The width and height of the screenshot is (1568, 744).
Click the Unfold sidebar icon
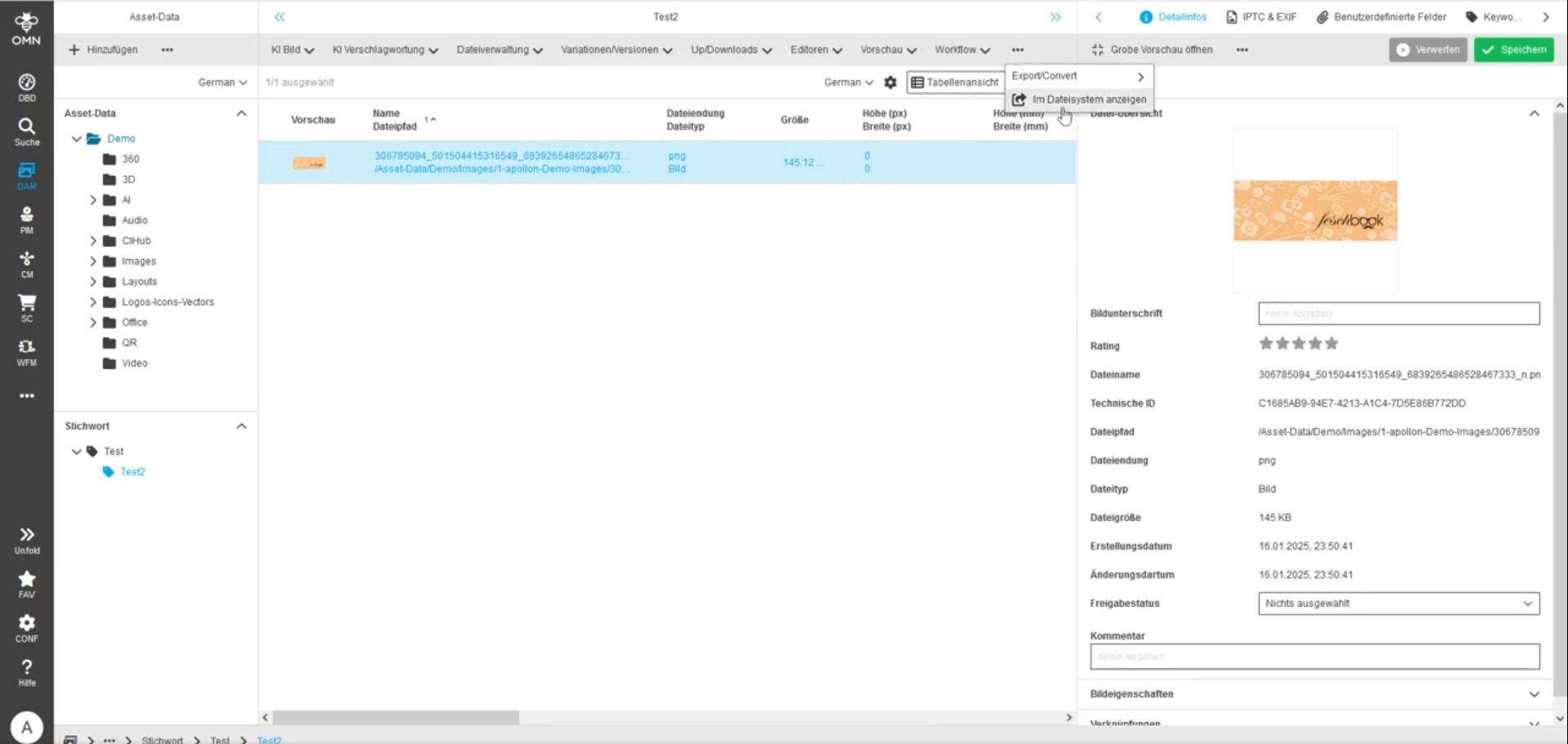(x=27, y=540)
